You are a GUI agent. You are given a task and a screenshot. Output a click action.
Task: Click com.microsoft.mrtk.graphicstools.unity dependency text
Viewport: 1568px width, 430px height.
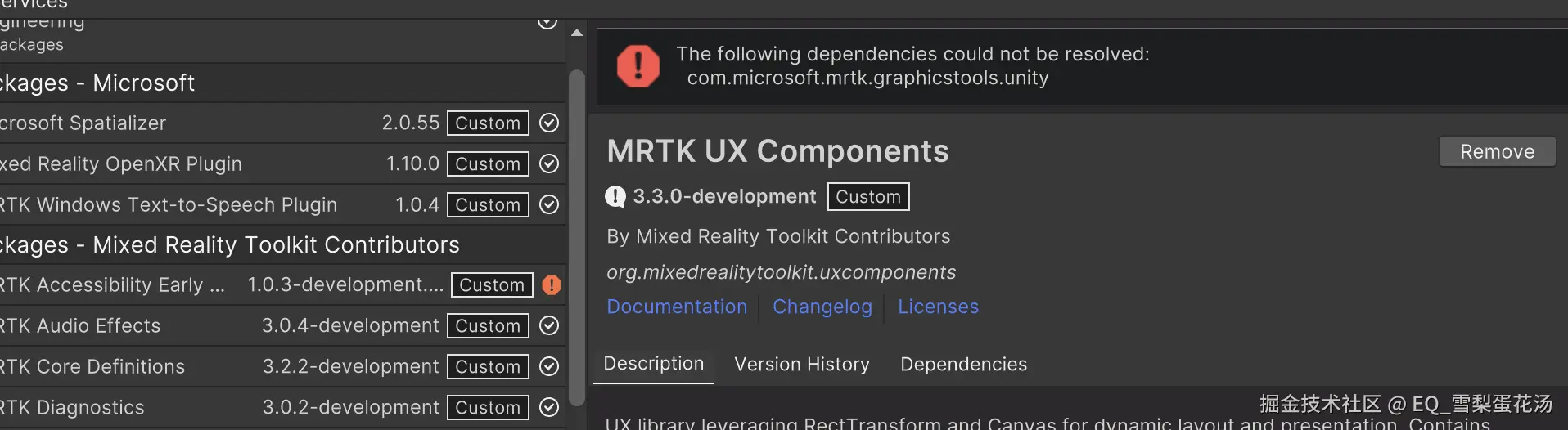(x=867, y=78)
